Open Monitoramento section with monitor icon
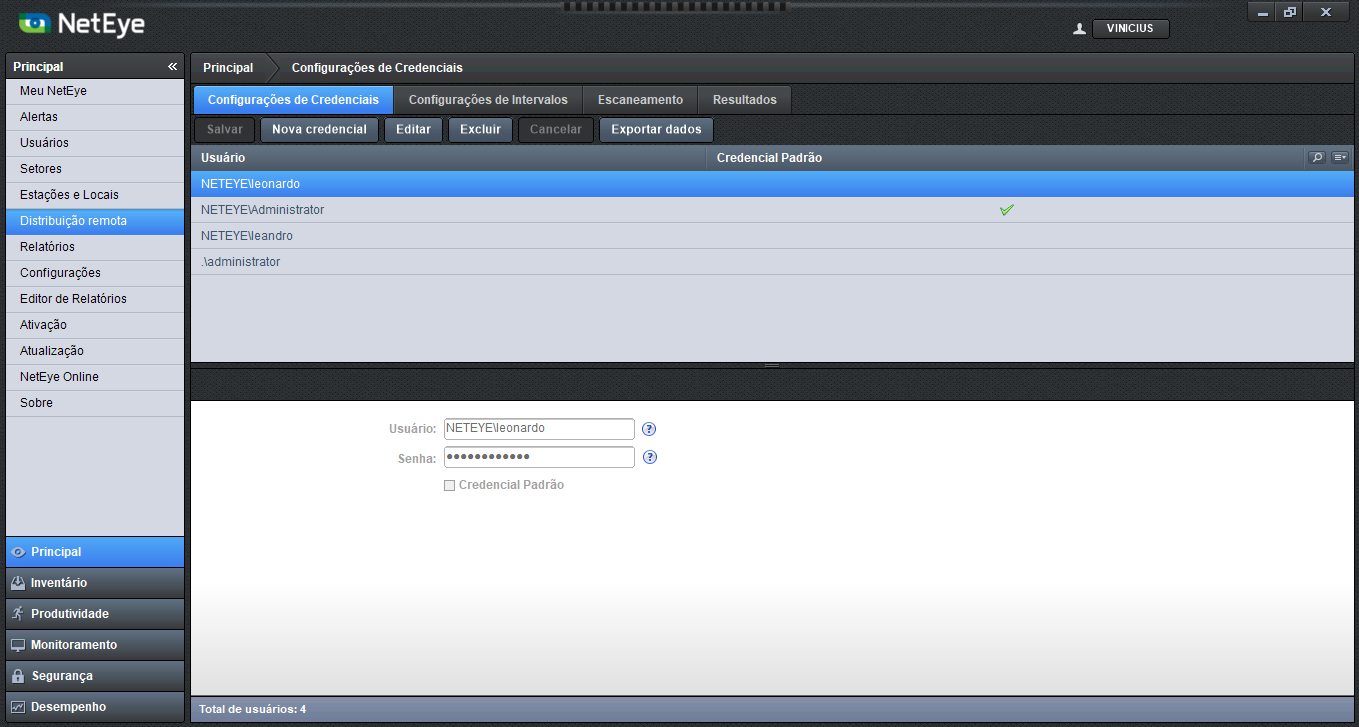This screenshot has width=1359, height=727. coord(95,645)
